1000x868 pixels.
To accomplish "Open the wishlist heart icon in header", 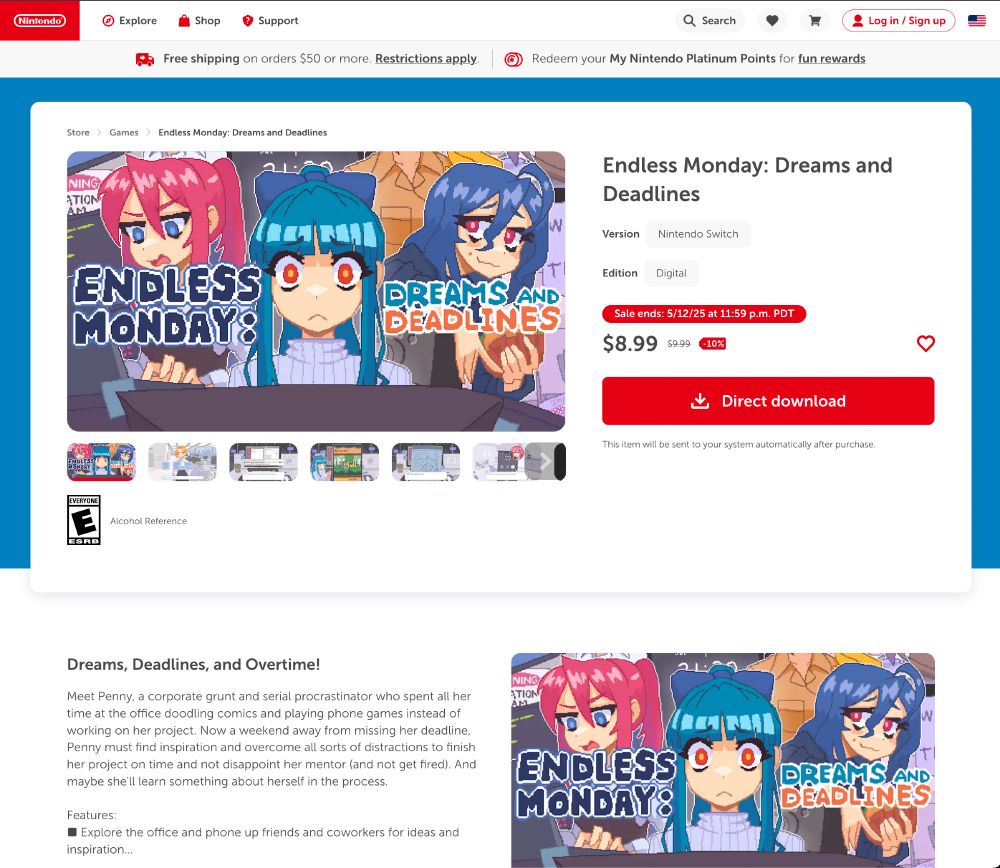I will (x=772, y=20).
